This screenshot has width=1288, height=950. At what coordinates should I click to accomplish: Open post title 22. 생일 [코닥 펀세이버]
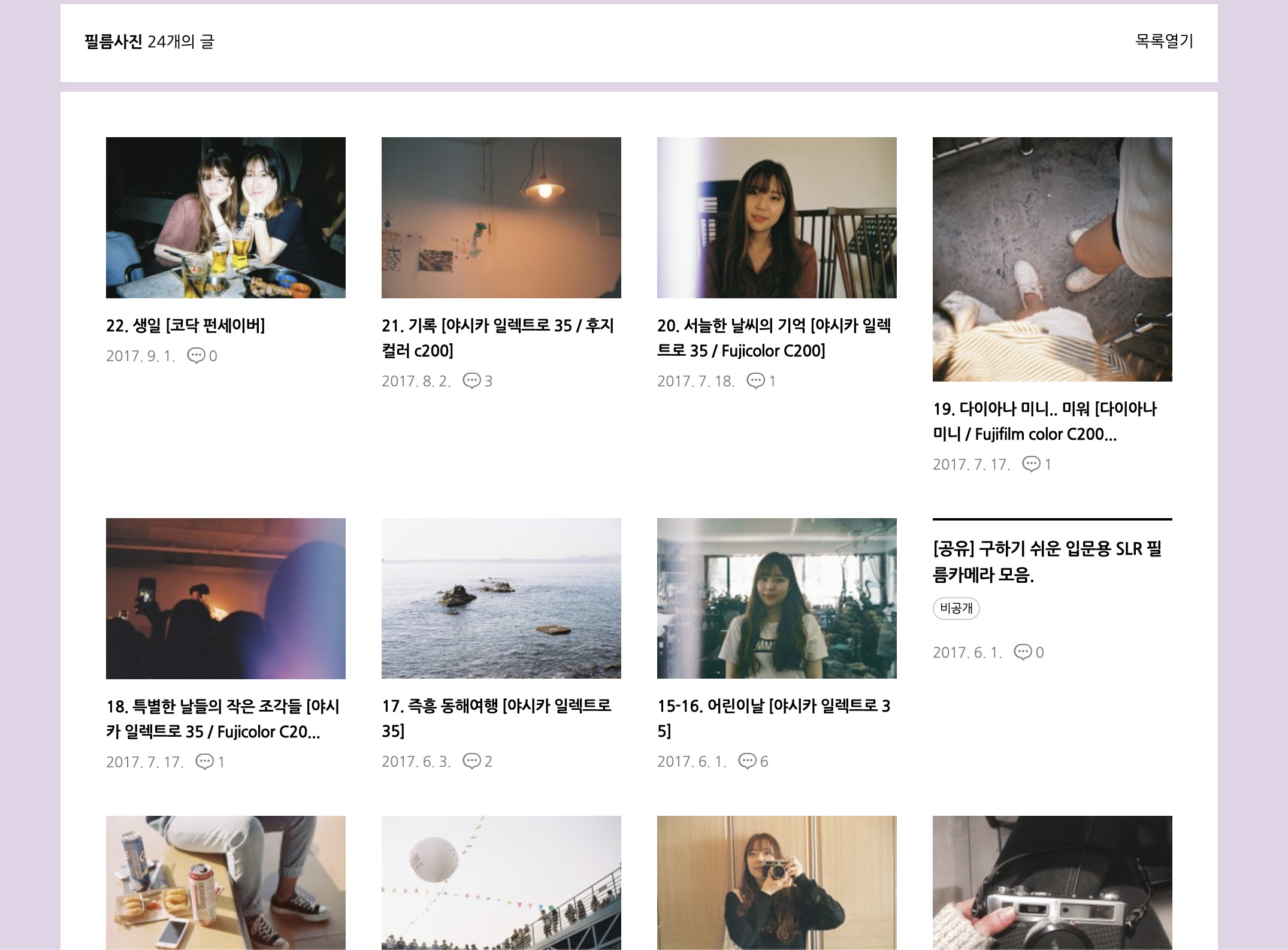186,325
